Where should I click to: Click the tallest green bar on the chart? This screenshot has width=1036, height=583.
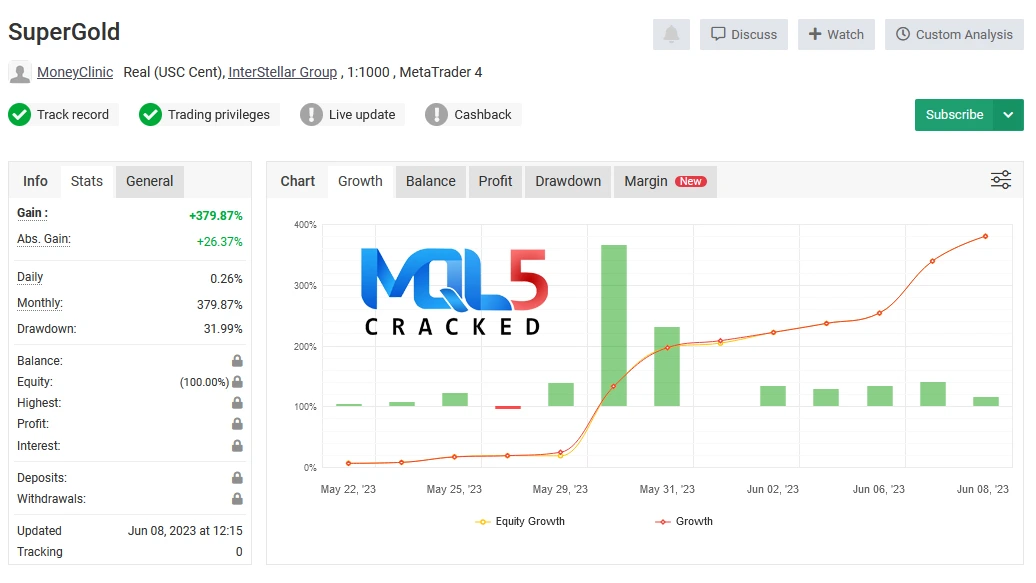[614, 325]
